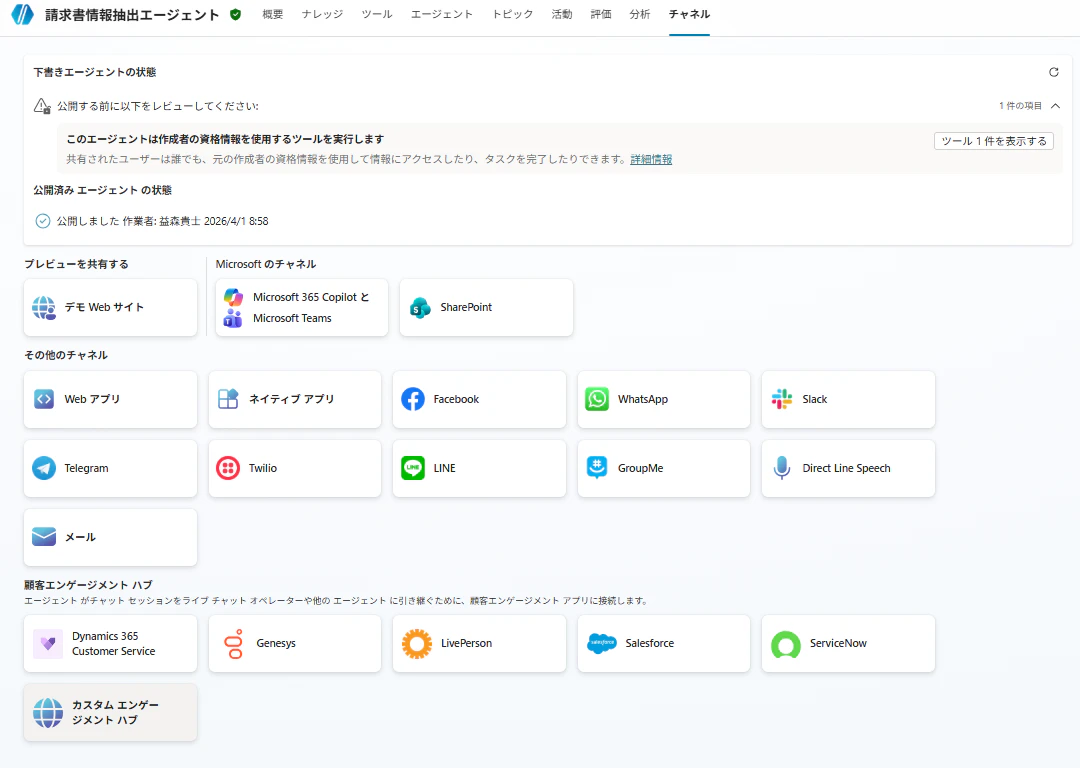The width and height of the screenshot is (1080, 768).
Task: Click the Copilot Studio logo icon
Action: tap(23, 14)
